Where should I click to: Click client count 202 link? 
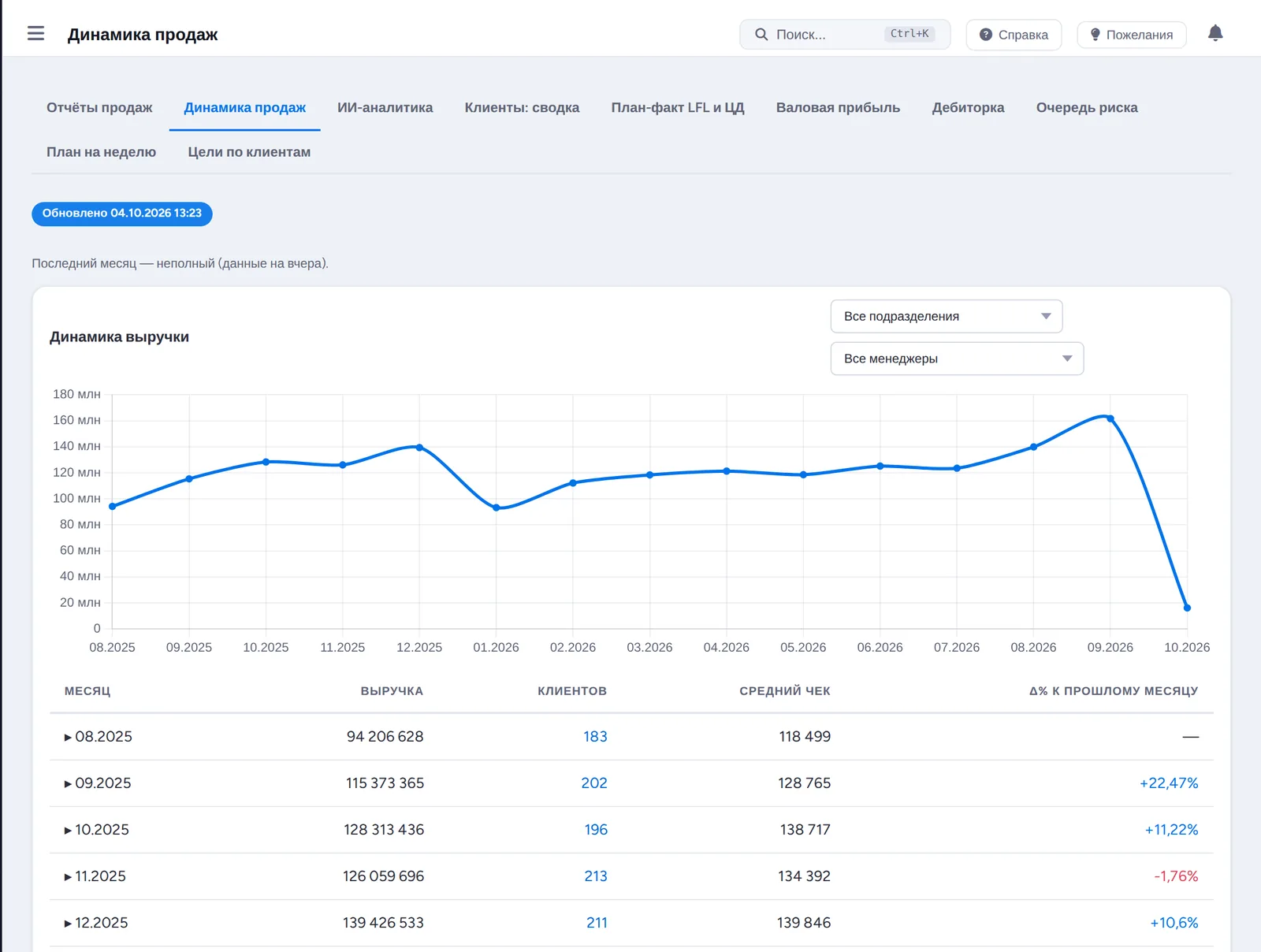(594, 783)
